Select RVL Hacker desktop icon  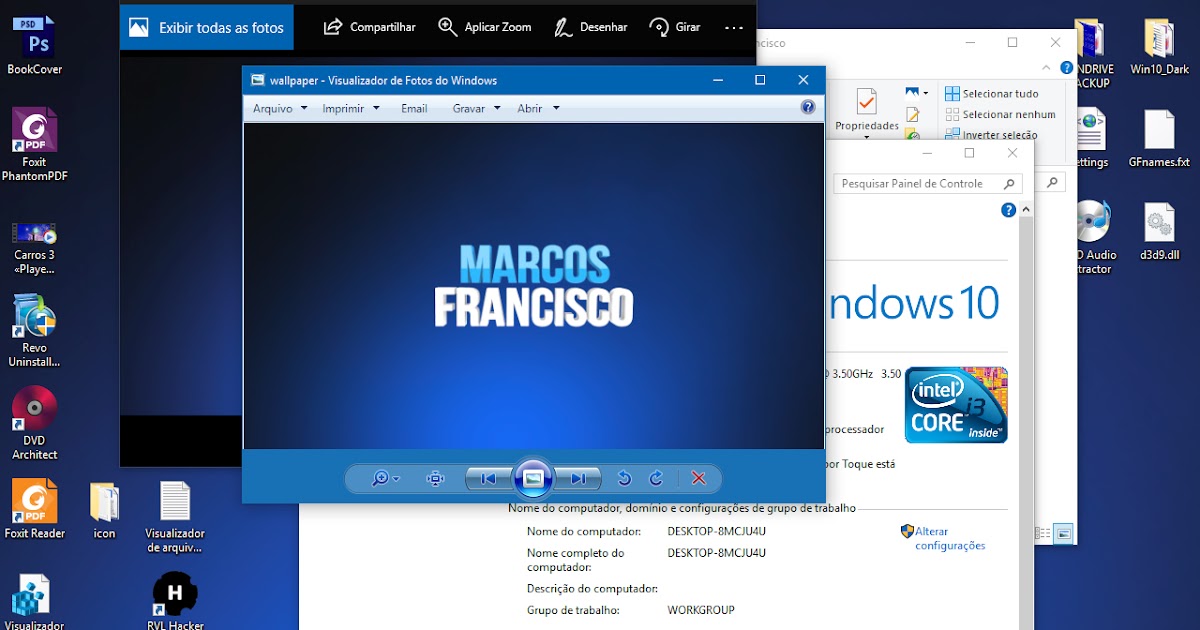click(x=175, y=602)
